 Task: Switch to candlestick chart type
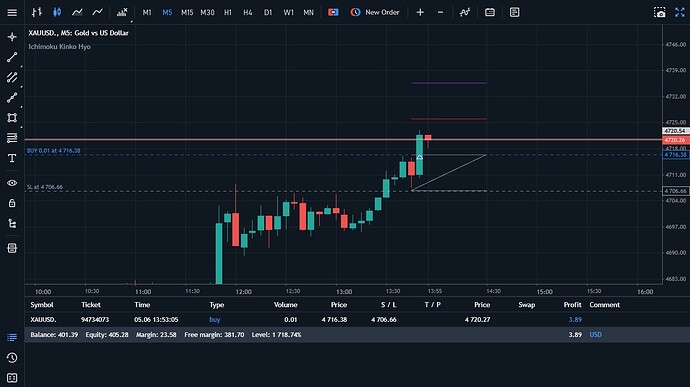point(57,12)
